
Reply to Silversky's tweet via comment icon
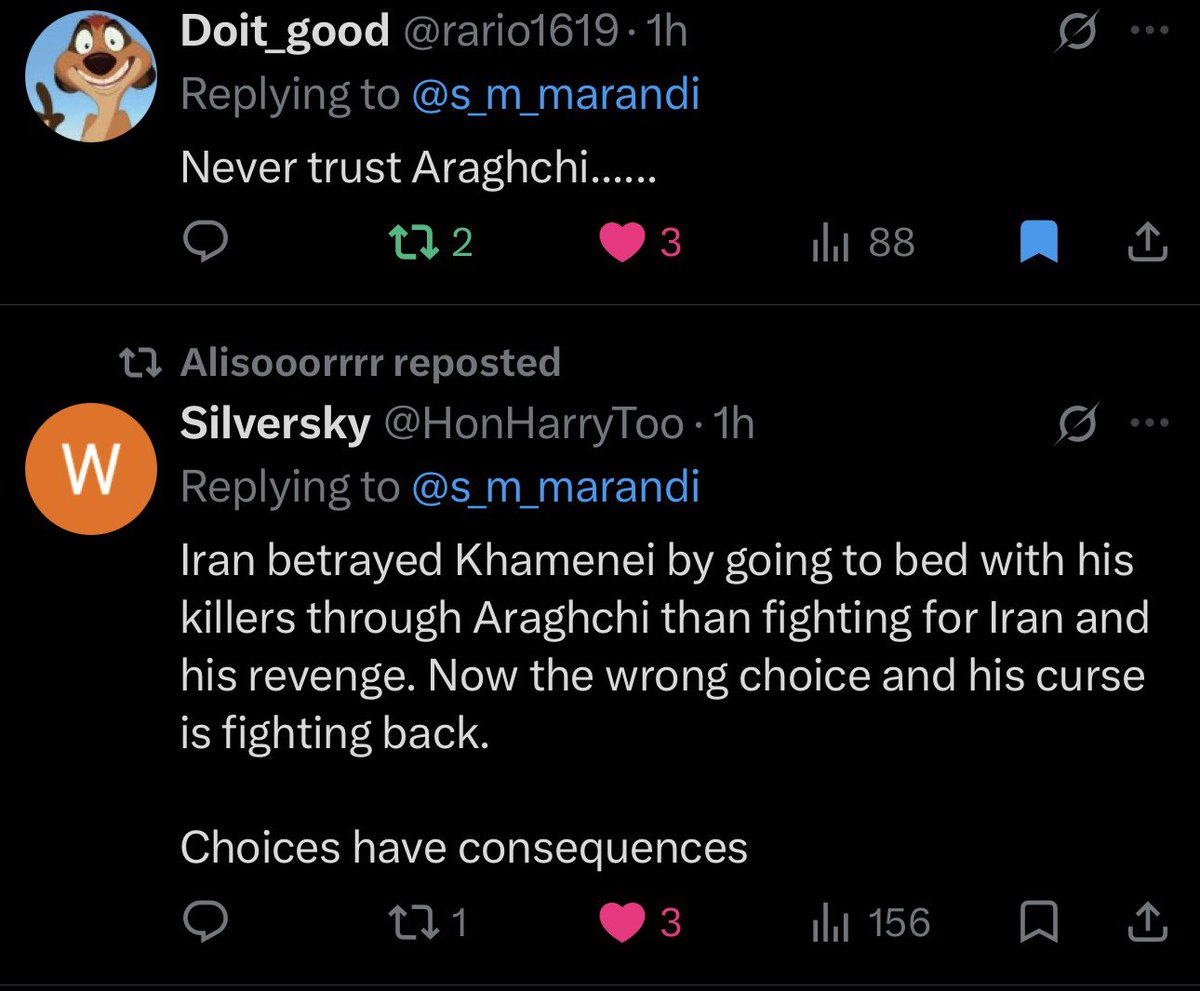click(207, 922)
